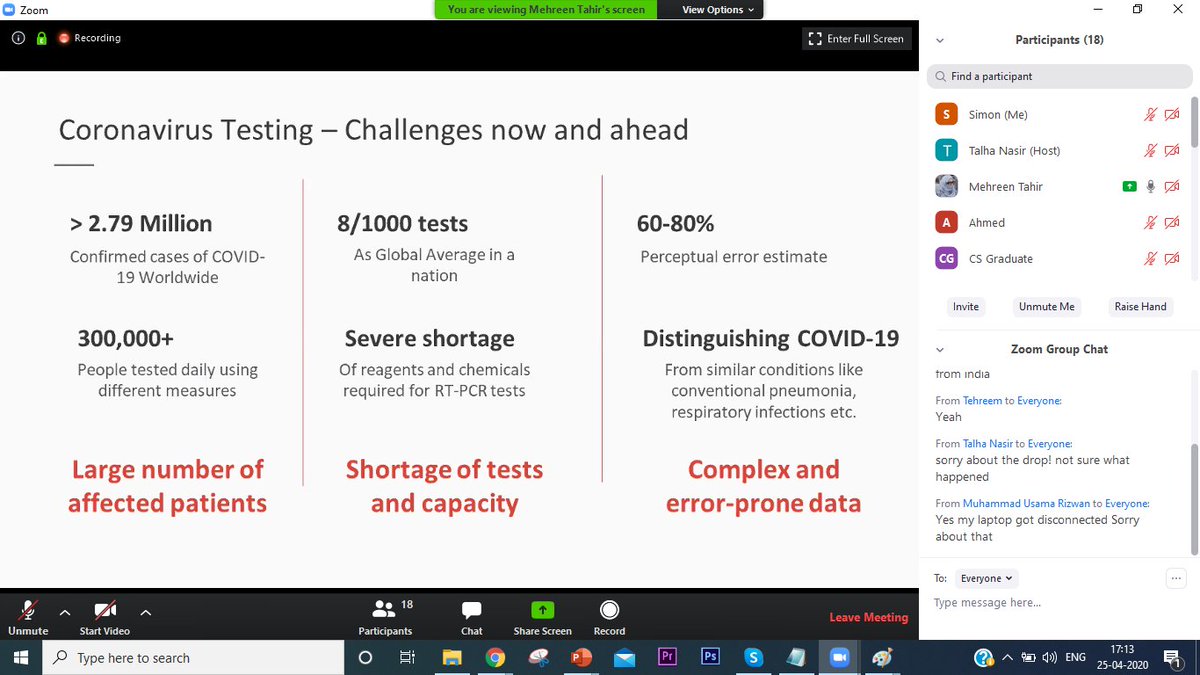Open Skype from taskbar
Screen dimensions: 1200x675
754,657
